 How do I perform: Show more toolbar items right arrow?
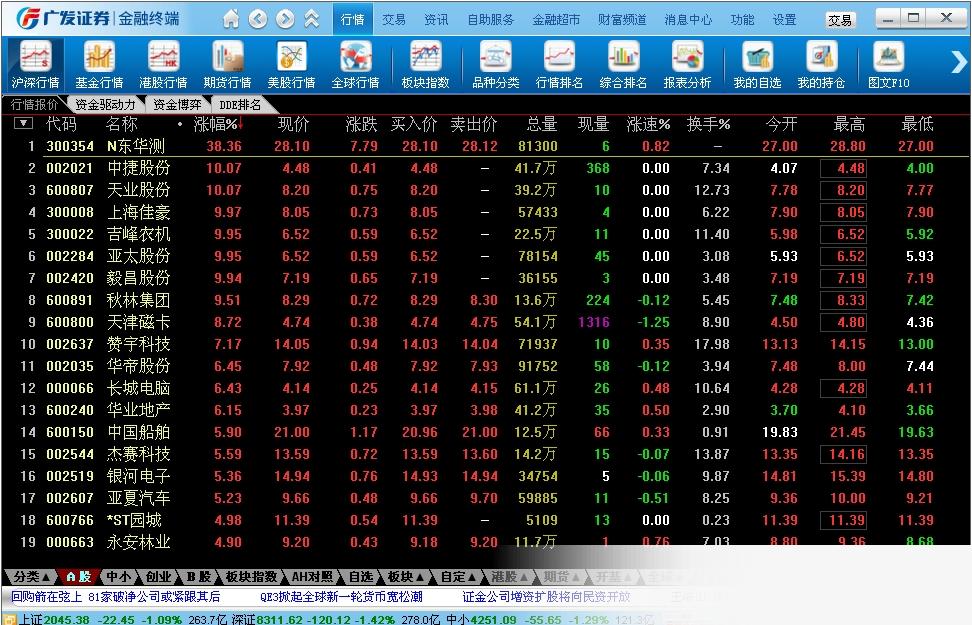(x=958, y=61)
